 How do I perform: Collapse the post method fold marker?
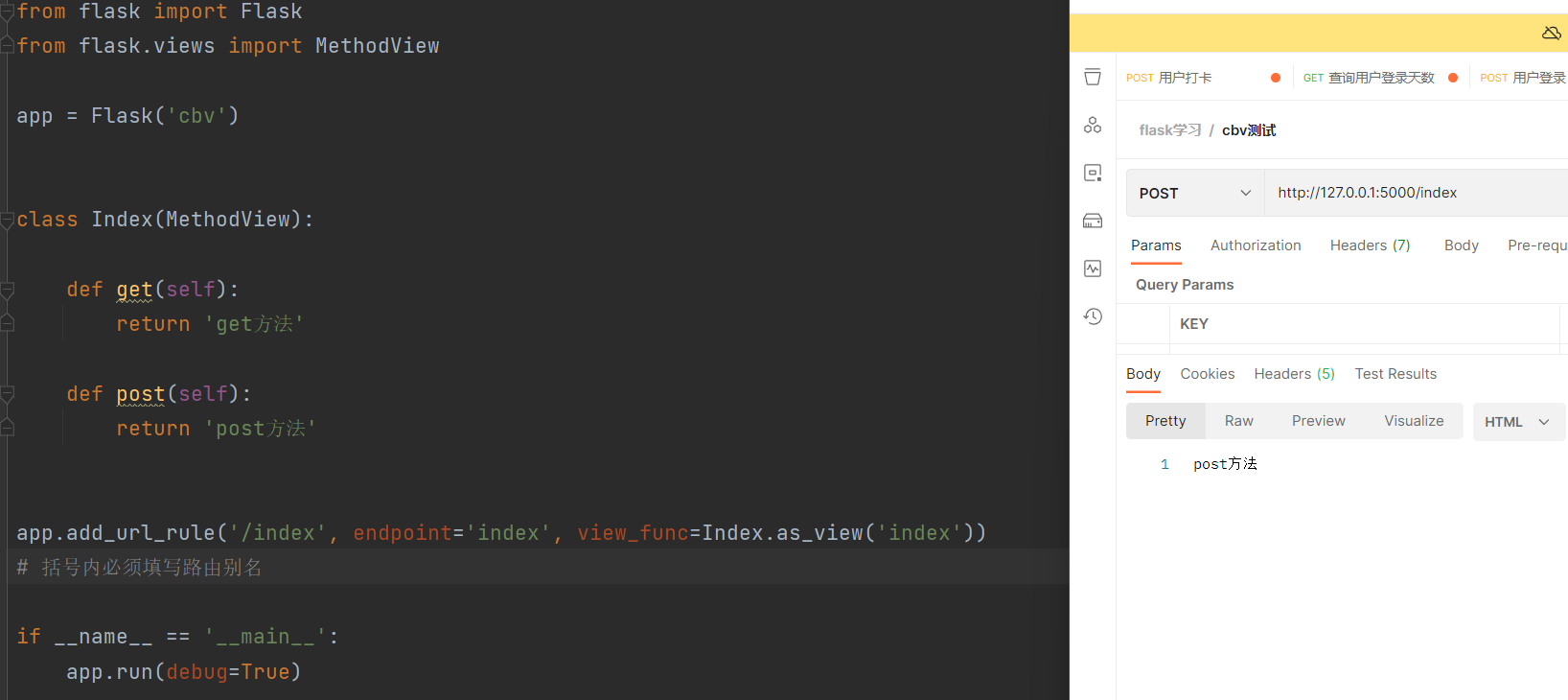coord(7,394)
